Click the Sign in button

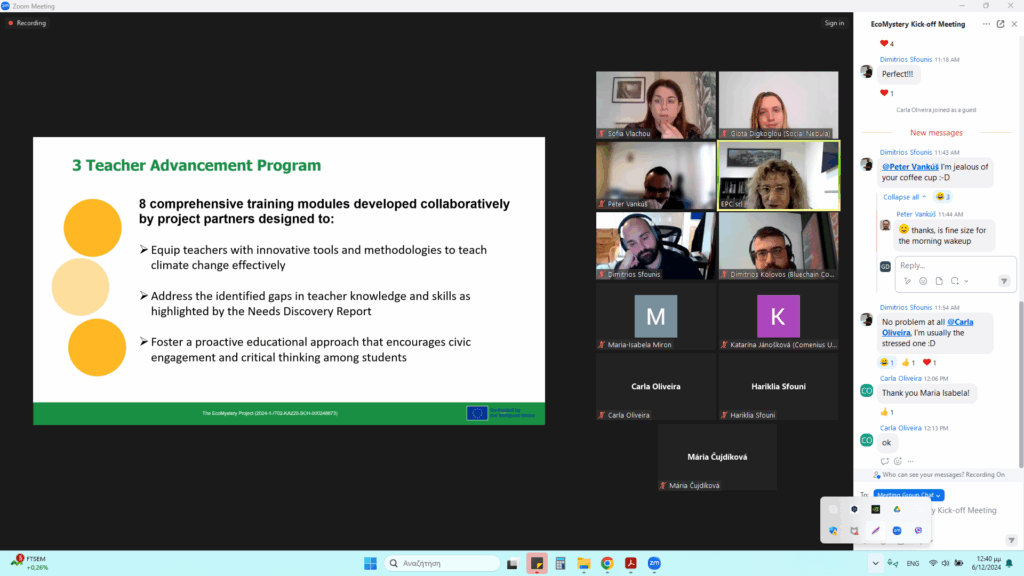[x=834, y=23]
